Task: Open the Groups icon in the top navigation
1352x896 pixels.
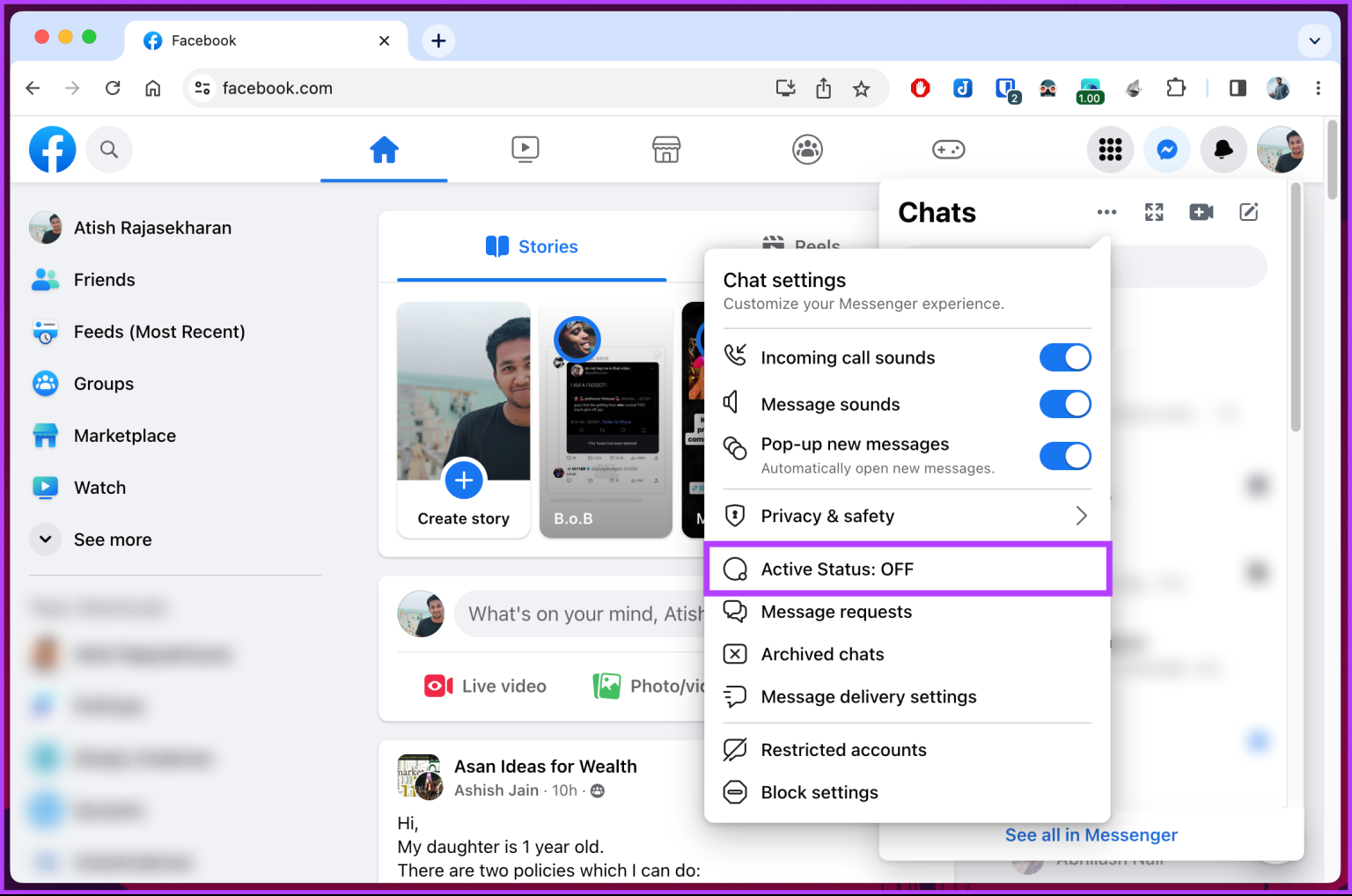Action: click(807, 150)
